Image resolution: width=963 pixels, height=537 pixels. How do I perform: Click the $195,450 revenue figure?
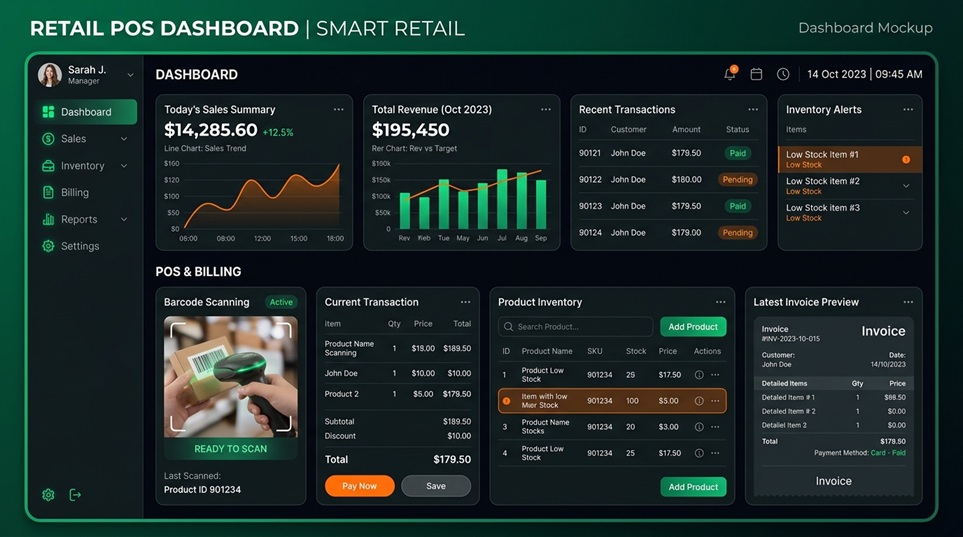tap(410, 130)
